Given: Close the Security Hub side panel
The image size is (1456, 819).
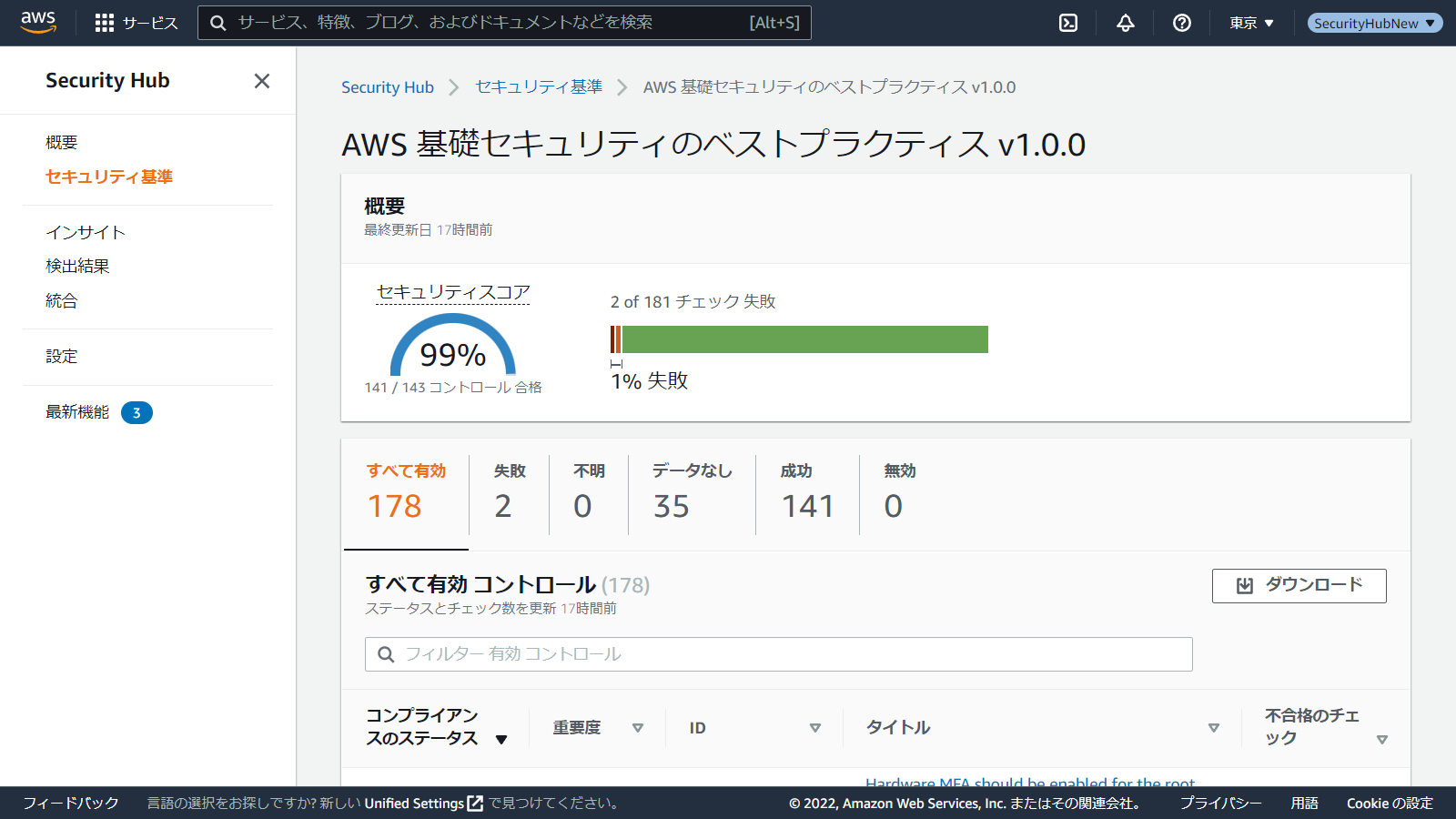Looking at the screenshot, I should [x=262, y=81].
